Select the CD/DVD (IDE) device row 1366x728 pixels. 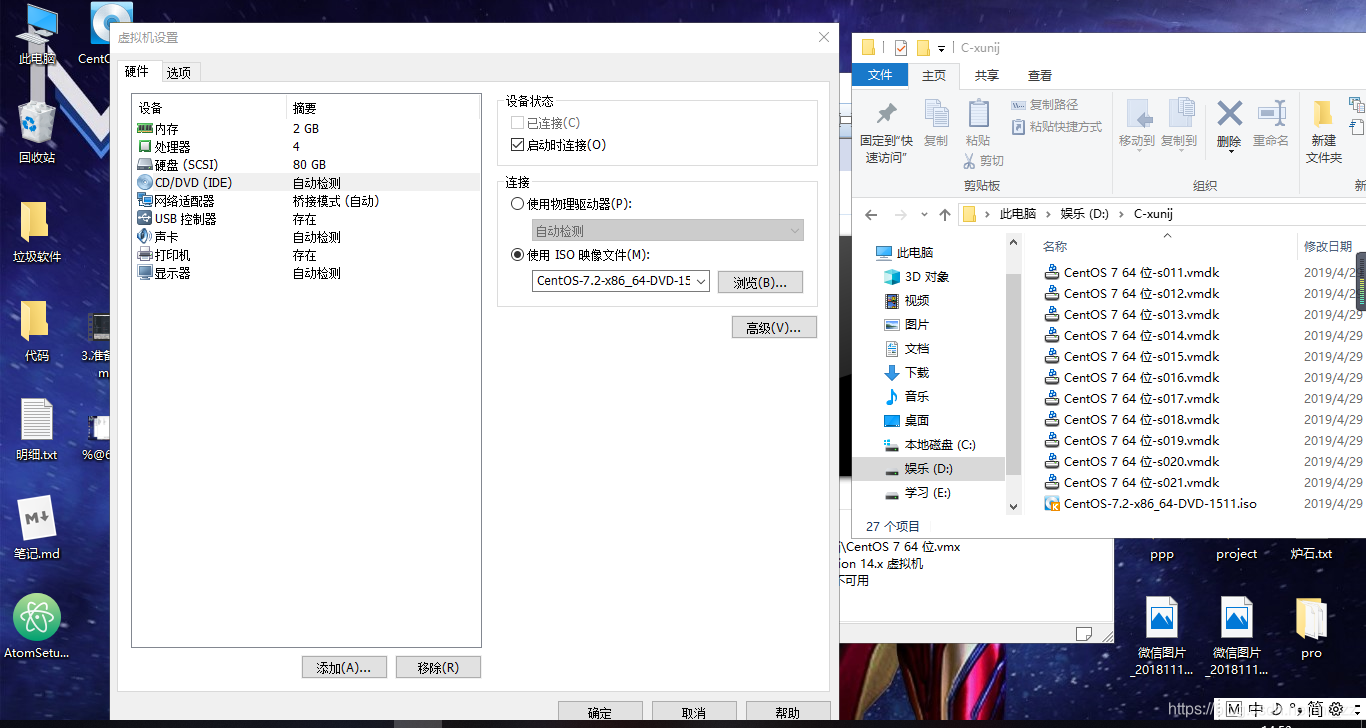tap(306, 183)
